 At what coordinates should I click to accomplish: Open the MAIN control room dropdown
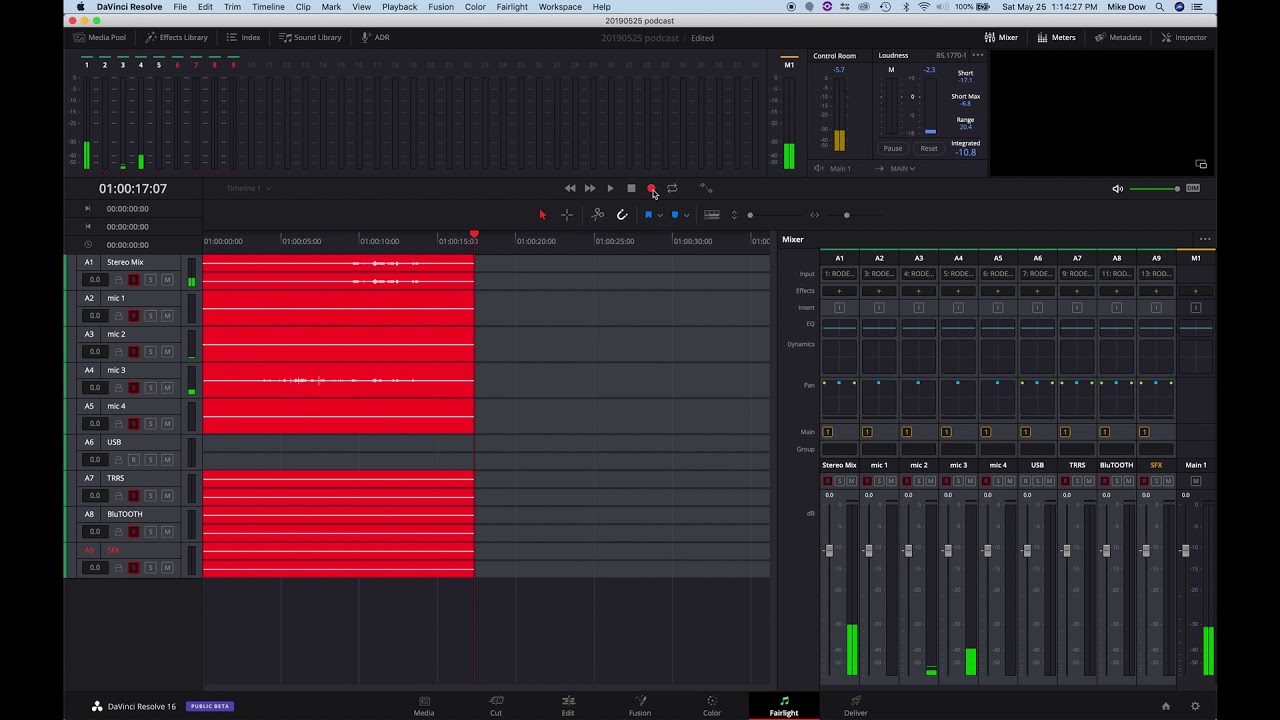tap(903, 168)
